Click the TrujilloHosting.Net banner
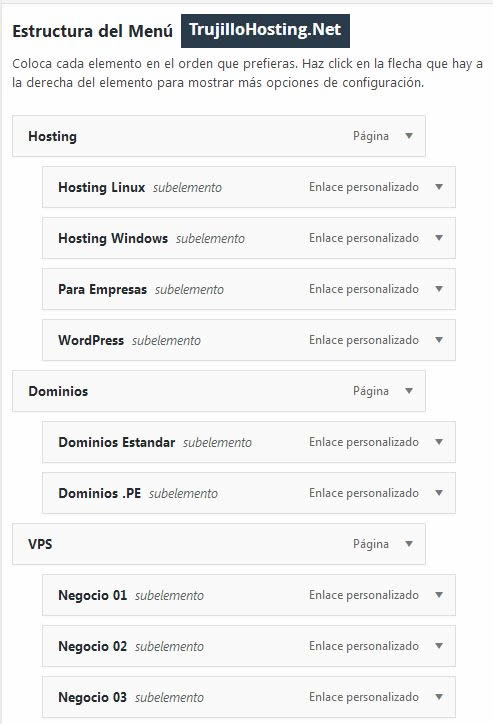Viewport: 493px width, 724px height. coord(265,31)
